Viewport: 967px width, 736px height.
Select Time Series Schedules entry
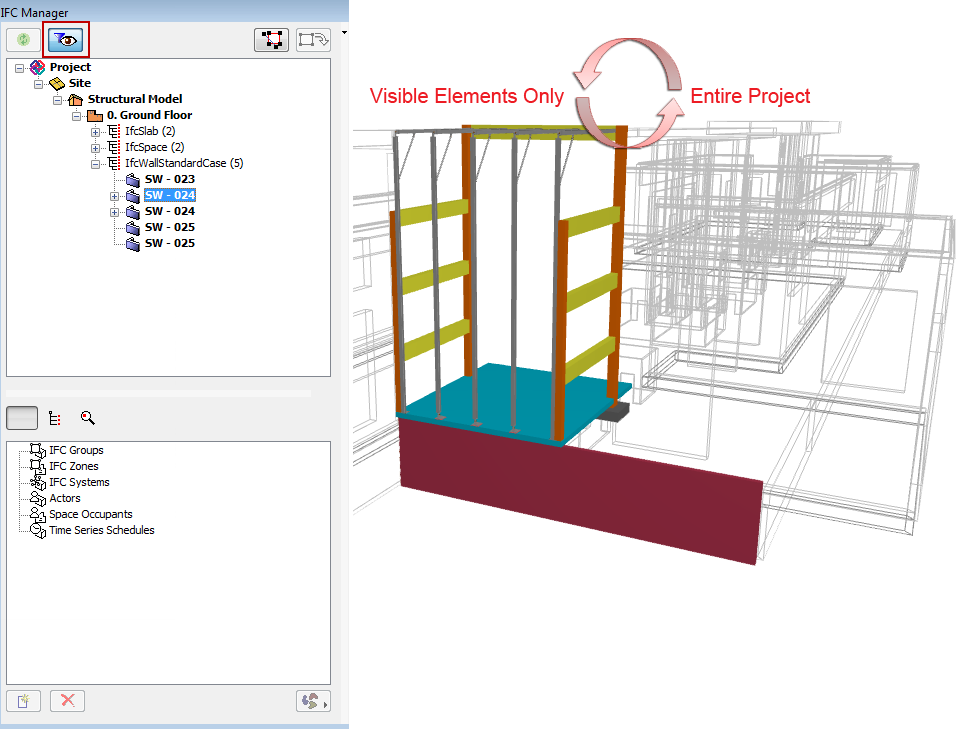pos(102,531)
